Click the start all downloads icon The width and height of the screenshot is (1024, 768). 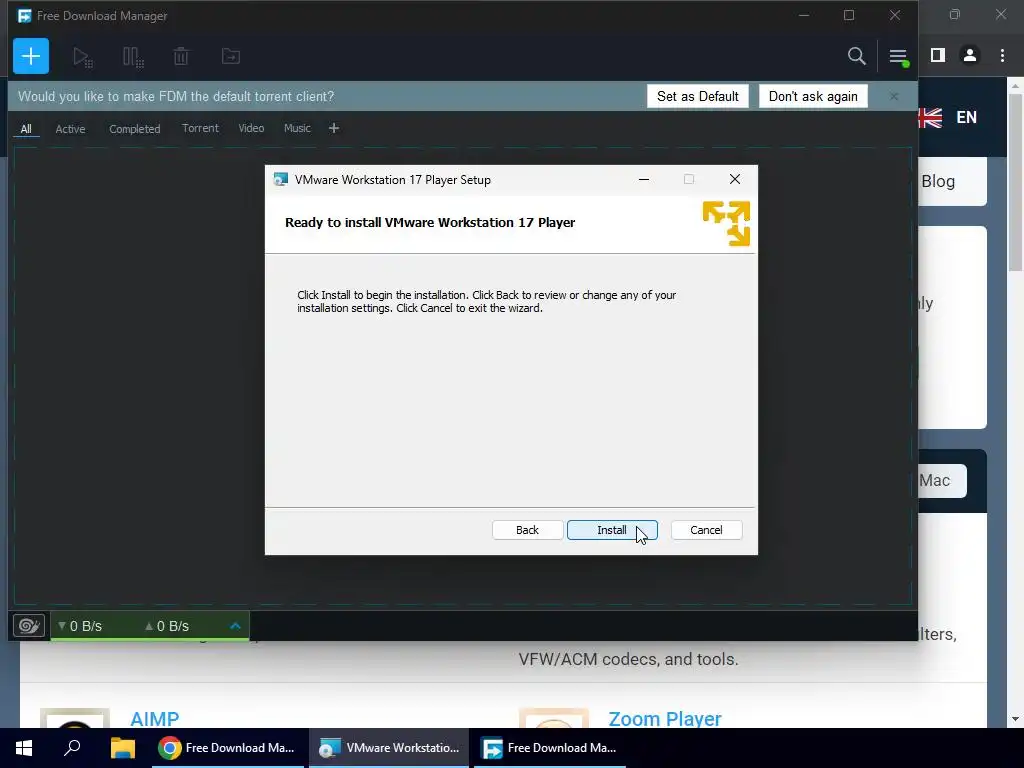tap(83, 57)
